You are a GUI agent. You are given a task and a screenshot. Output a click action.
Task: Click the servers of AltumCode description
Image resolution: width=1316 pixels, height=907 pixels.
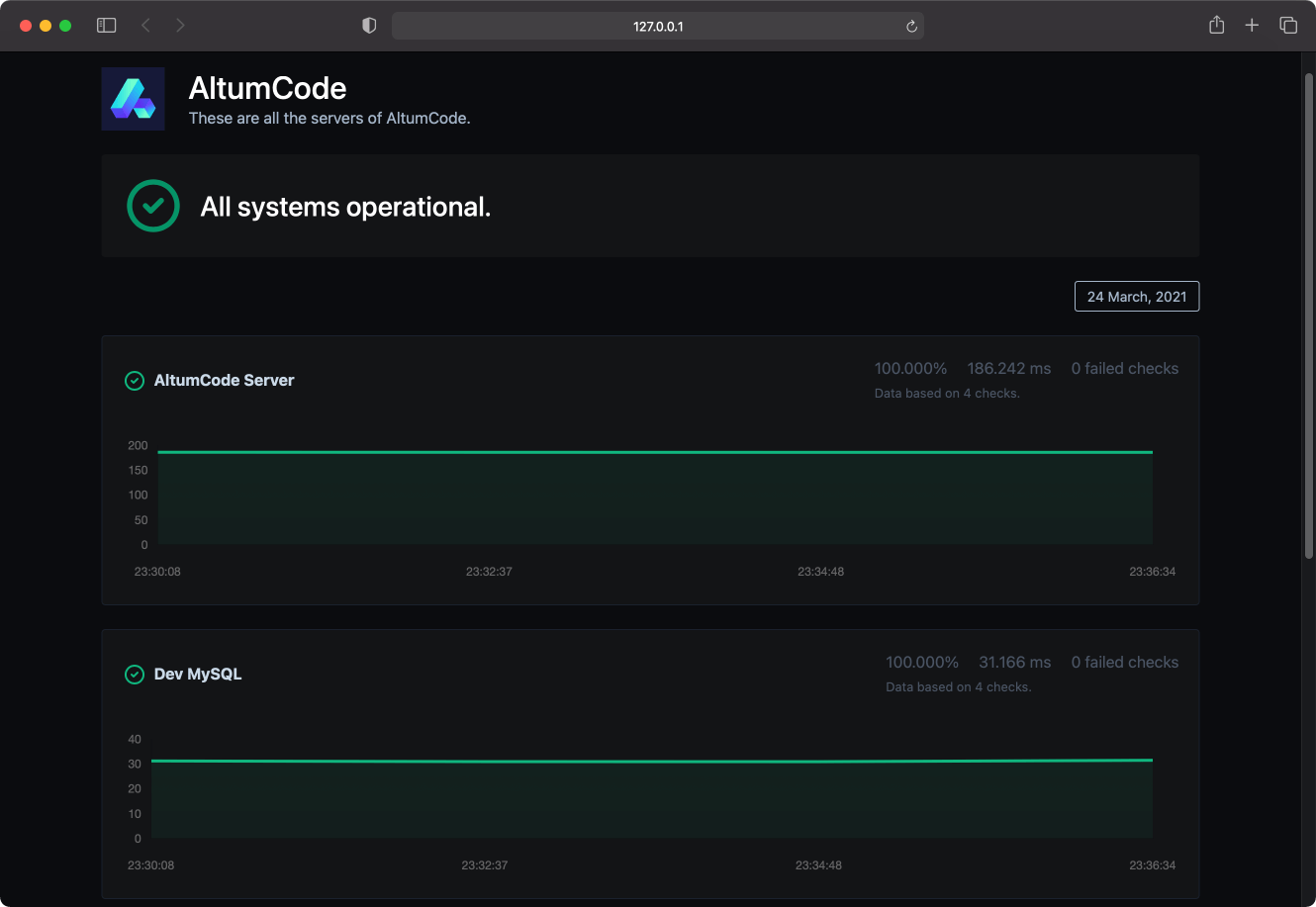click(329, 118)
